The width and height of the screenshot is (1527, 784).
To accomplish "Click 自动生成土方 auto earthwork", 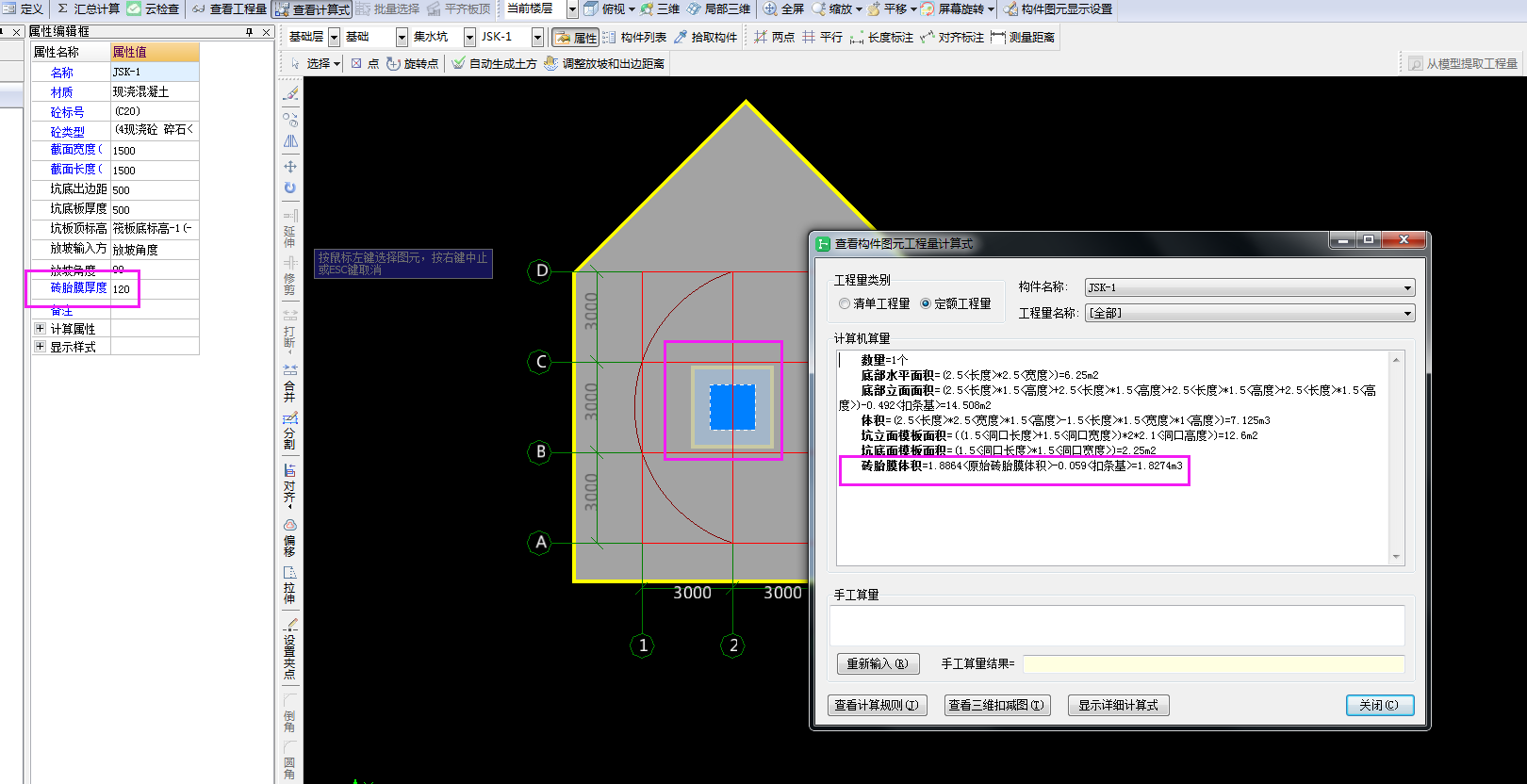I will pyautogui.click(x=494, y=63).
